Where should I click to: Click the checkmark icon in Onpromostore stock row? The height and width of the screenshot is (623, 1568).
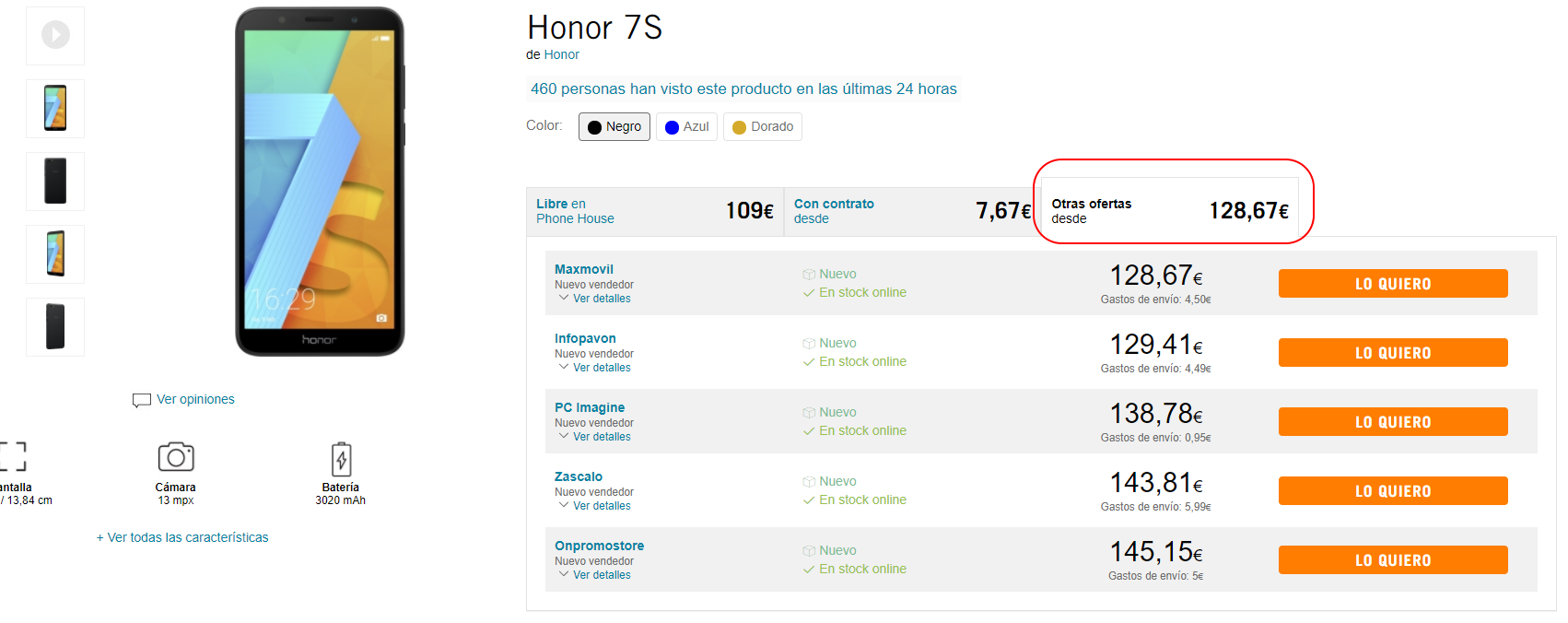(809, 570)
